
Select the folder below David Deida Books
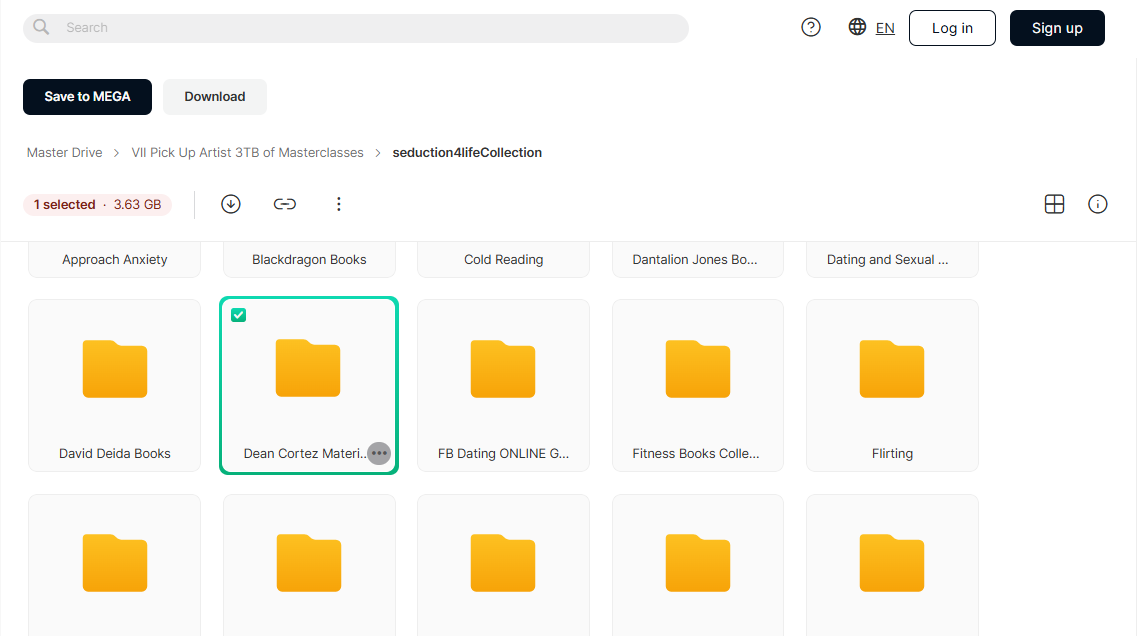pos(115,563)
